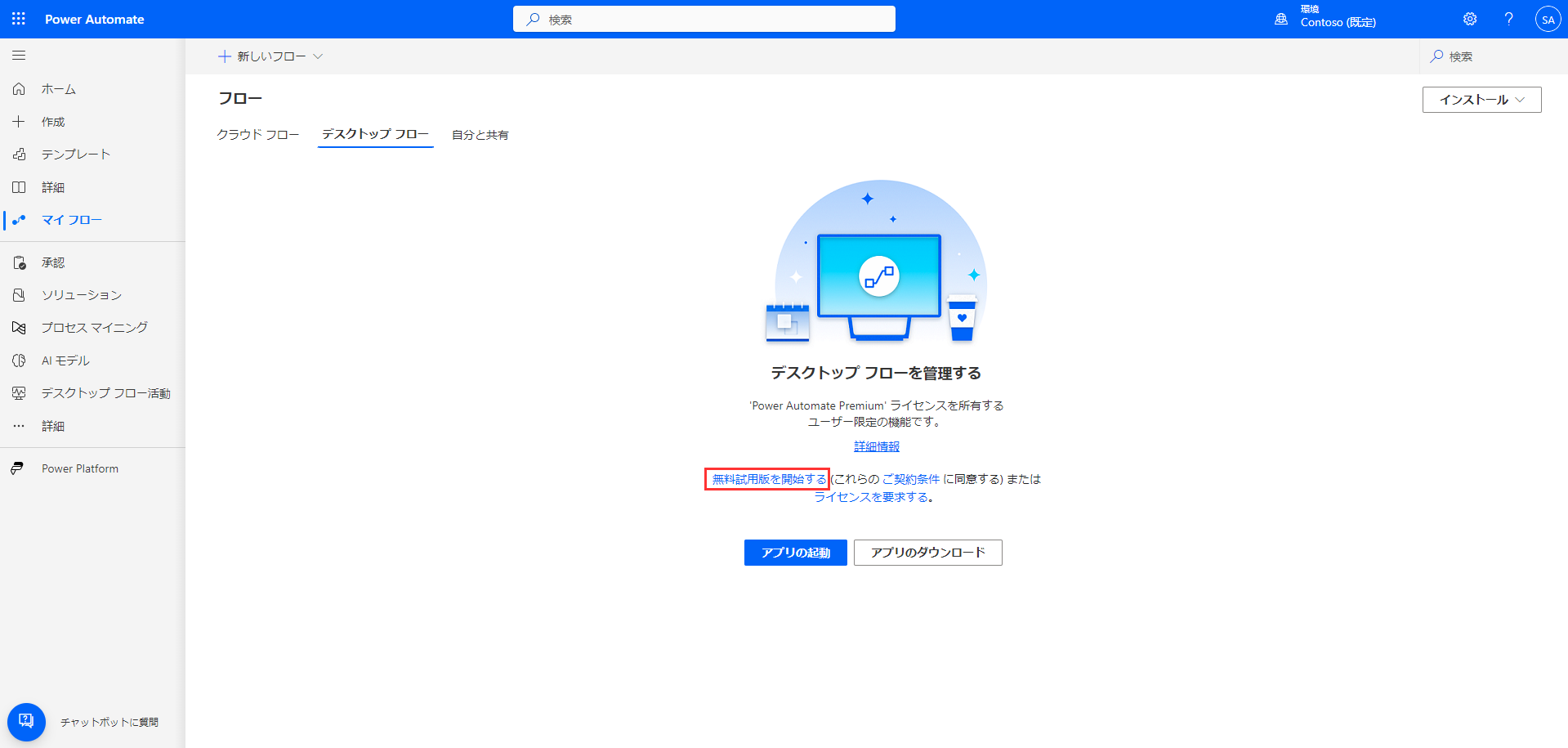Click the plus icon beside 作成

click(x=19, y=121)
